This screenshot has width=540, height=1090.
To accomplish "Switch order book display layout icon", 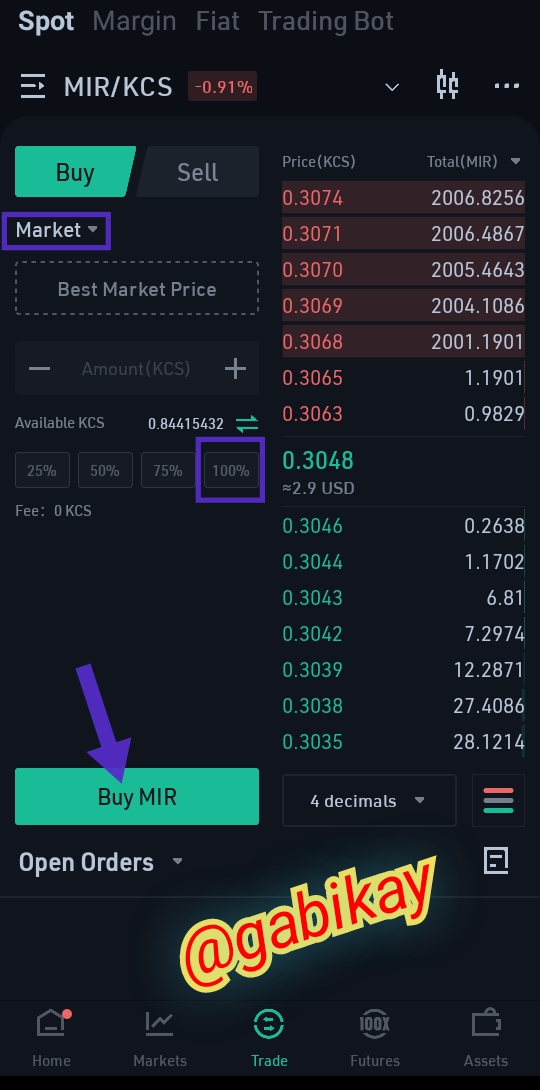I will 498,801.
